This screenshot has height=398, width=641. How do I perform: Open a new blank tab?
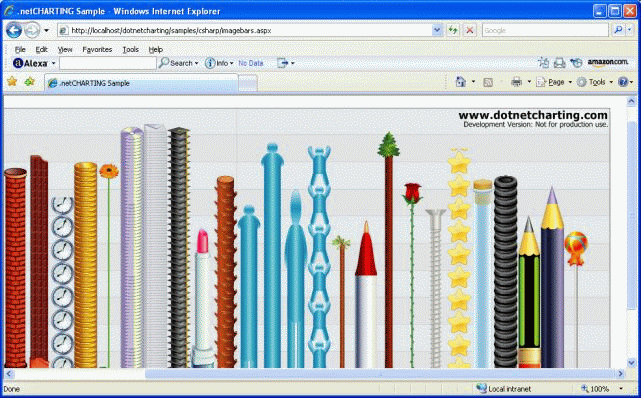pos(248,84)
